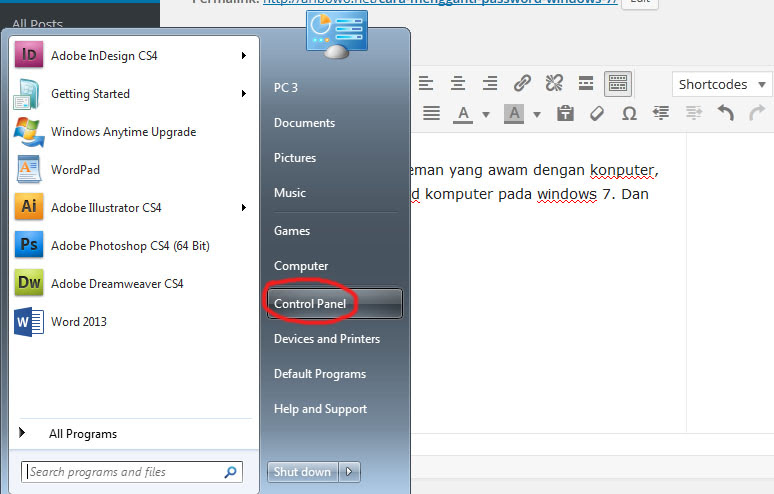Expand Adobe InDesign CS4 jump list arrow
The width and height of the screenshot is (774, 494).
(244, 56)
